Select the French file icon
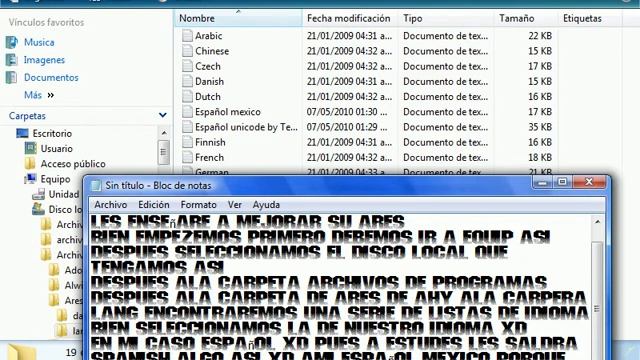 [x=187, y=157]
